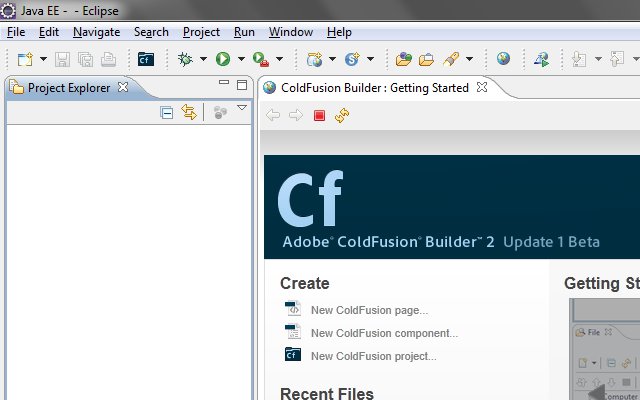Open the Window menu

(291, 32)
